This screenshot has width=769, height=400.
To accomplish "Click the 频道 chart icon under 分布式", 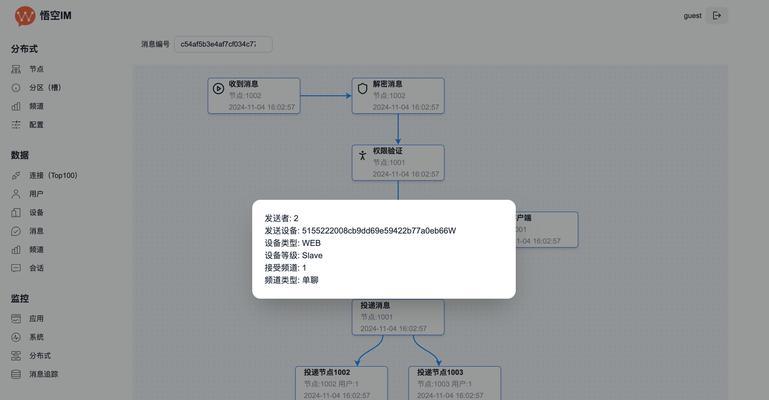I will point(16,106).
